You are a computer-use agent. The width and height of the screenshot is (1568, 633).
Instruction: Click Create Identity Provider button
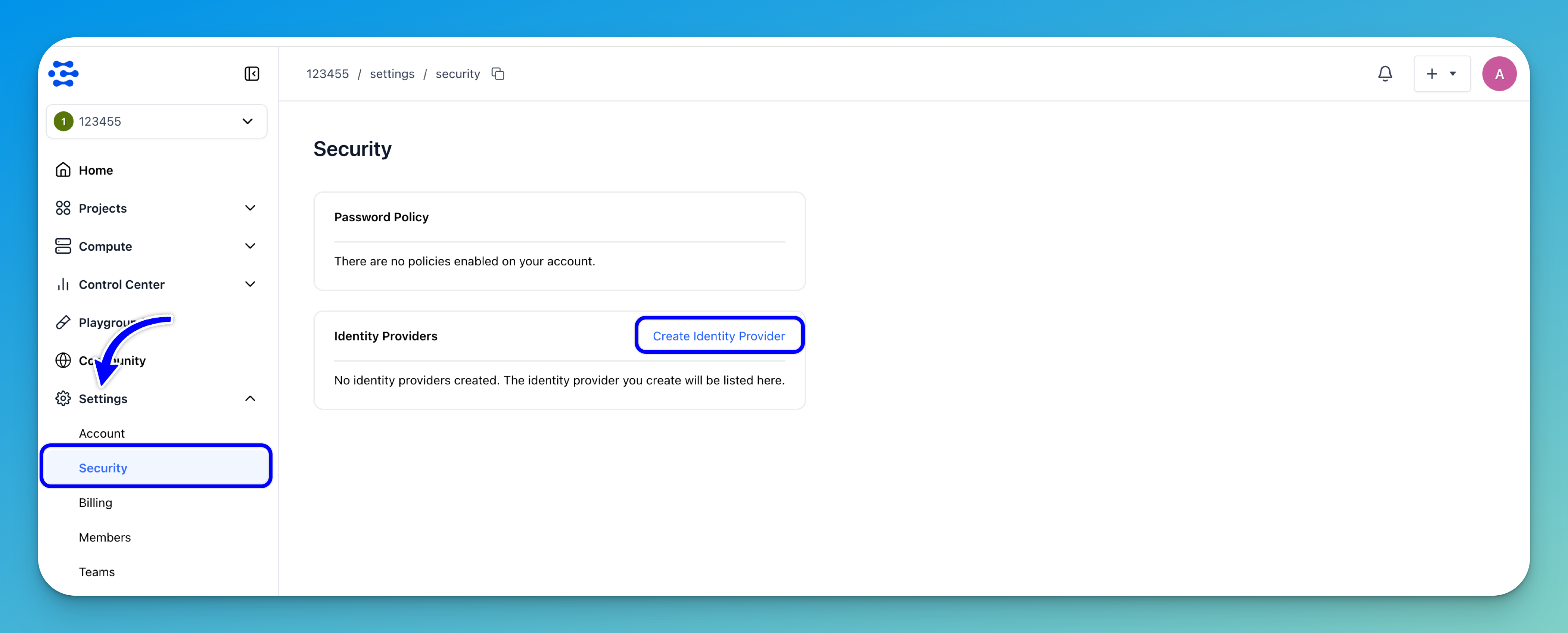pos(718,336)
